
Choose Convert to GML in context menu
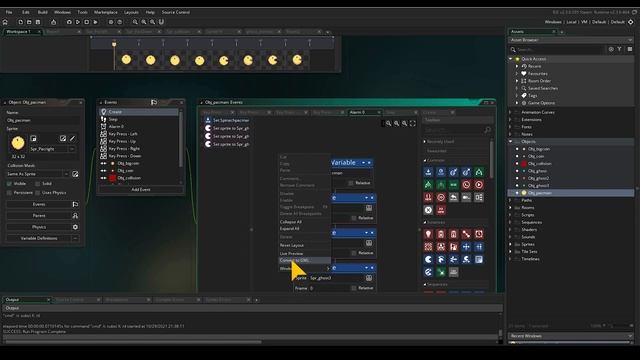pyautogui.click(x=304, y=260)
